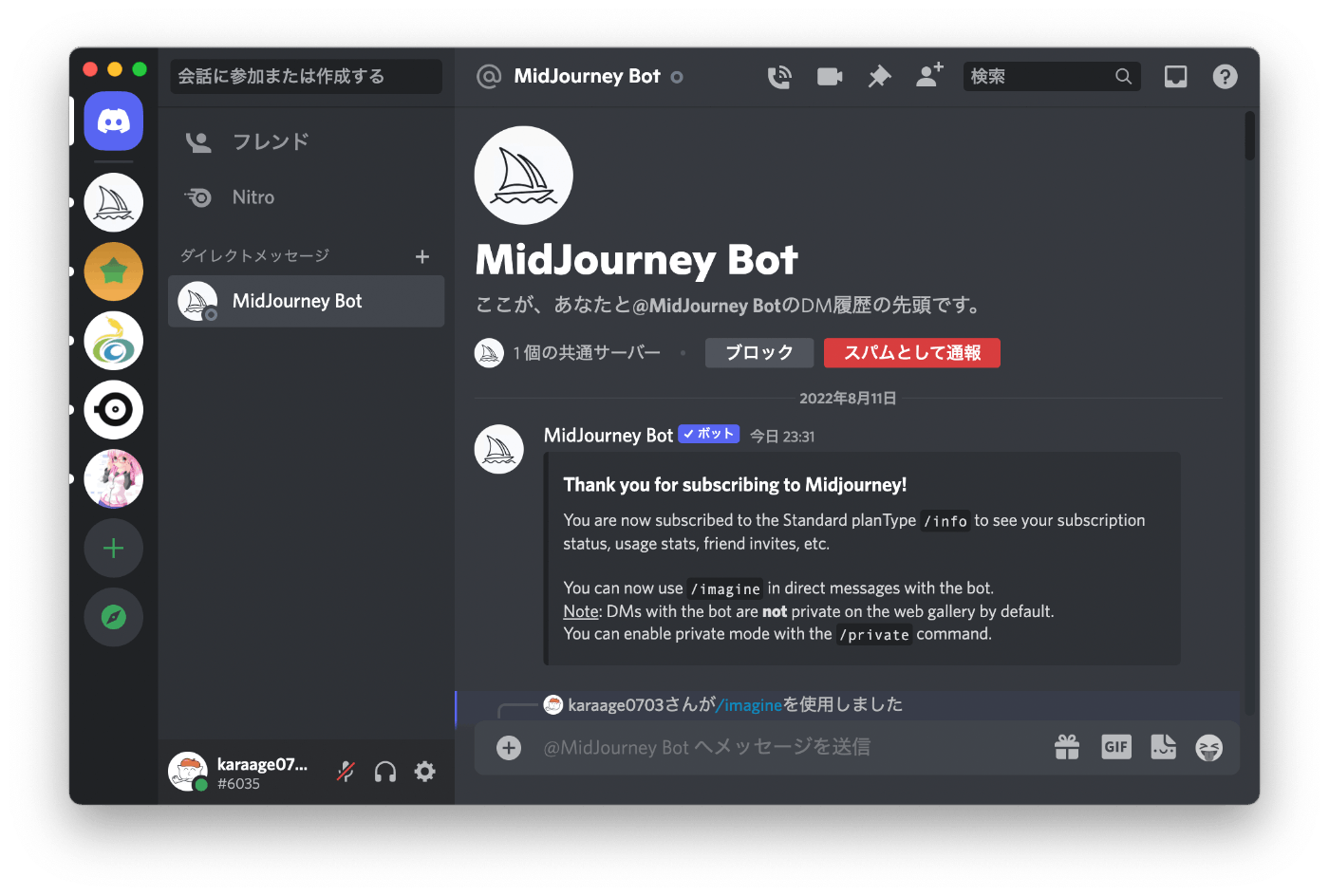Open the orange star server icon

tap(114, 271)
